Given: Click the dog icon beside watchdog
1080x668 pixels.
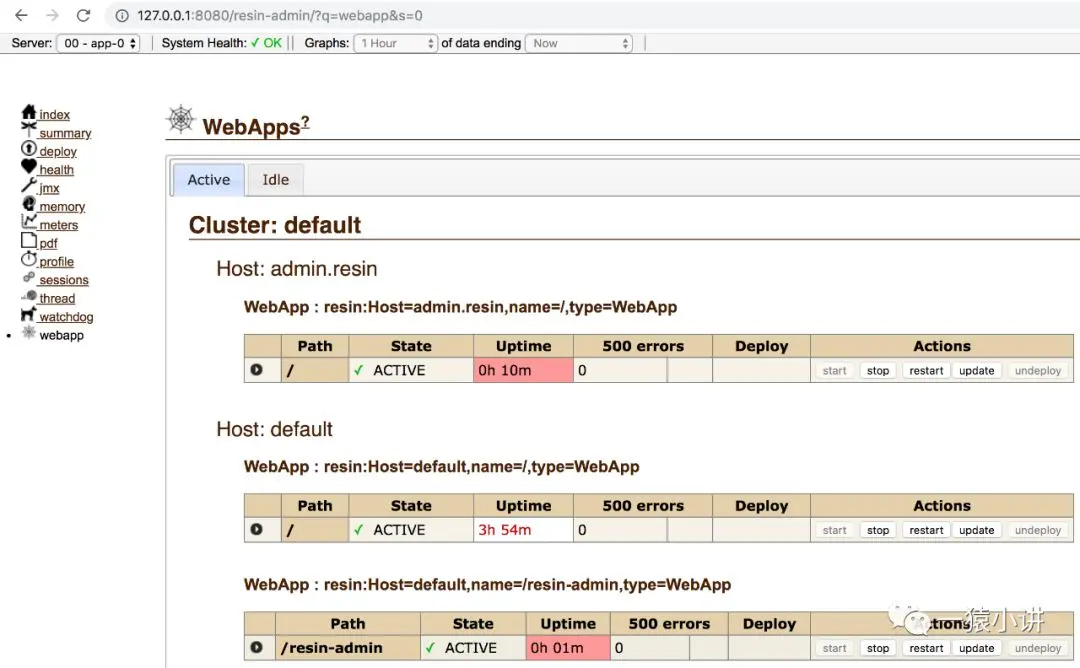Looking at the screenshot, I should pos(28,314).
